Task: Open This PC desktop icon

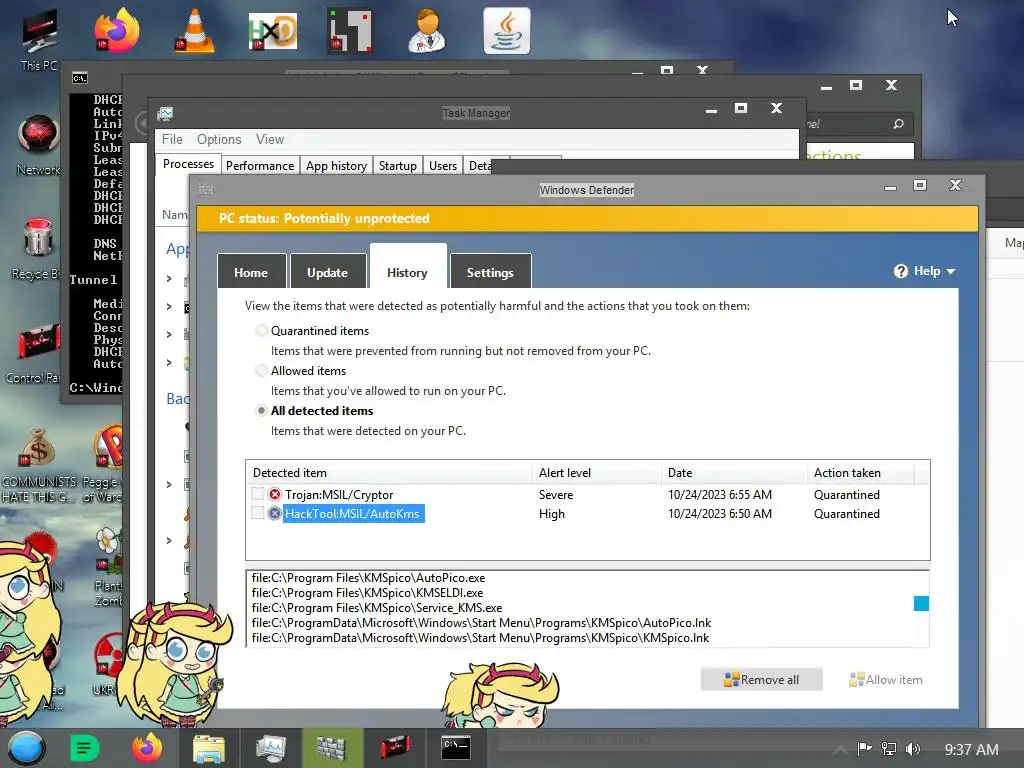Action: [39, 40]
